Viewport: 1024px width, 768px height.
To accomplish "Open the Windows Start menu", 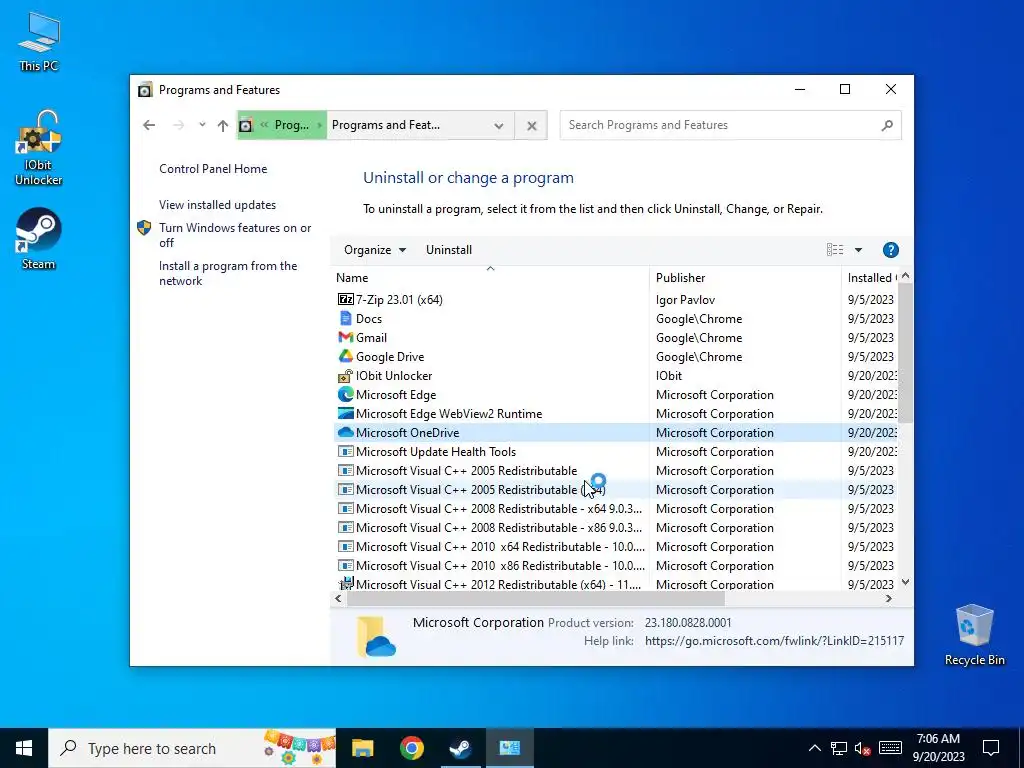I will [x=24, y=748].
